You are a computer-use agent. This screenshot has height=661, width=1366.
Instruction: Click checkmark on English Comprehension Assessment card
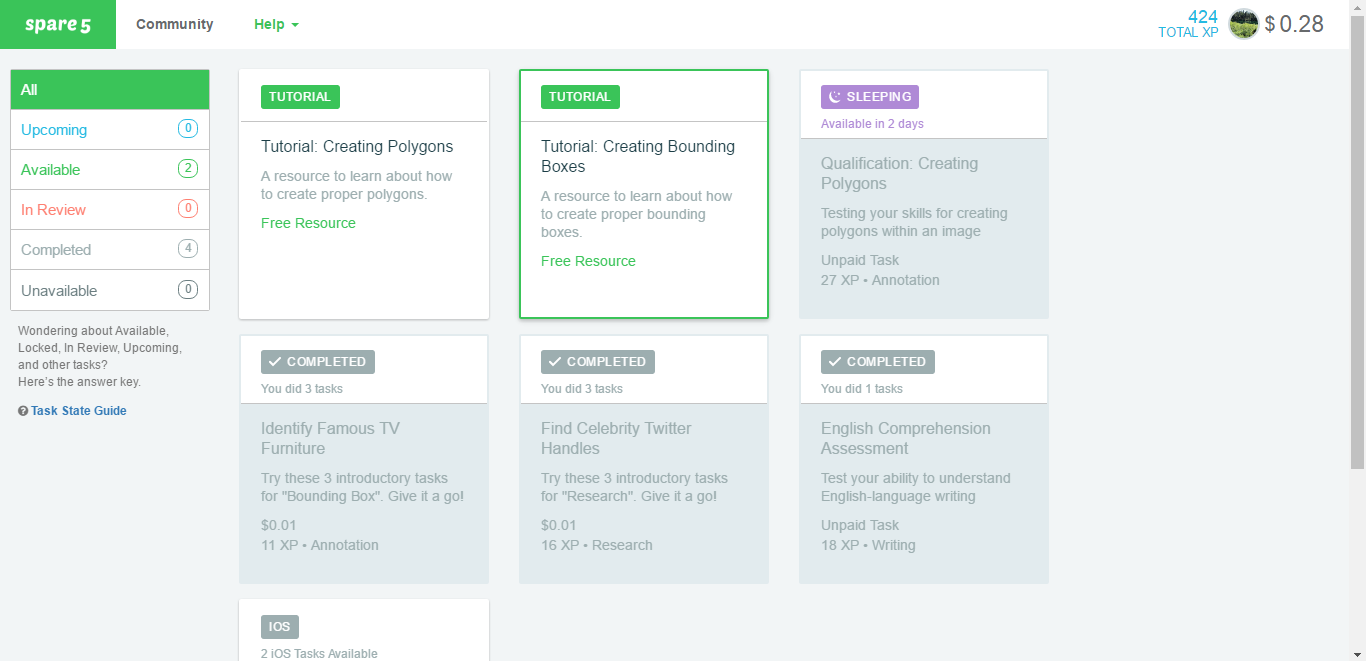[835, 362]
